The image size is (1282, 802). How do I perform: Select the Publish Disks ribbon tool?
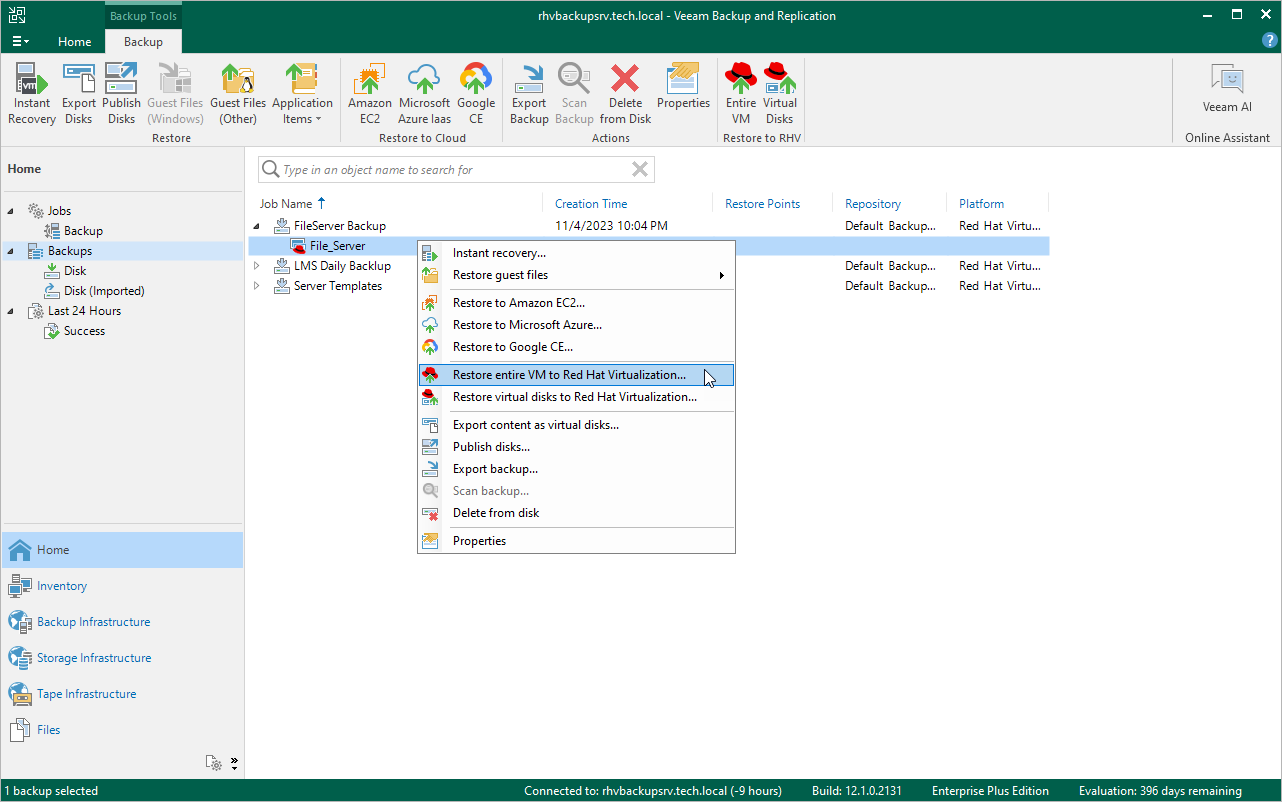(122, 93)
